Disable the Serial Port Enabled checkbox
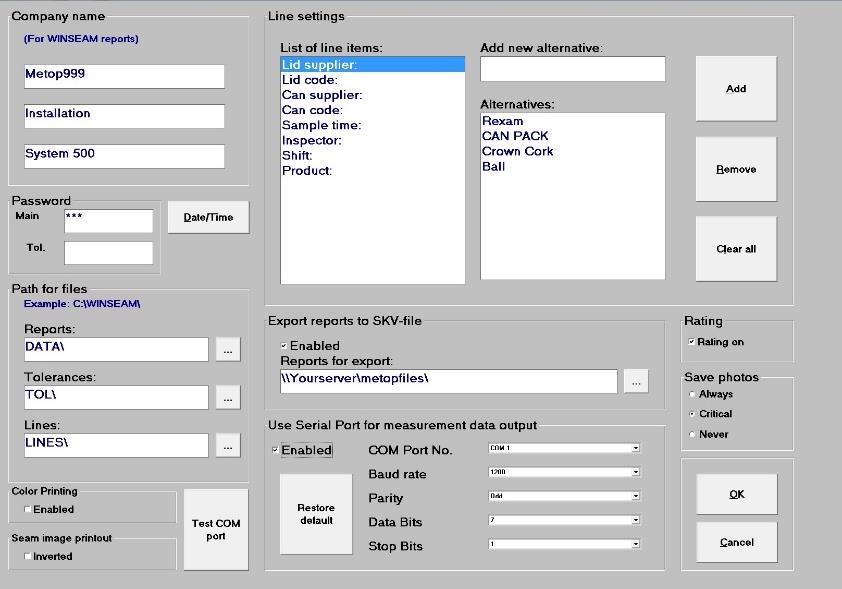The height and width of the screenshot is (589, 842). 276,451
